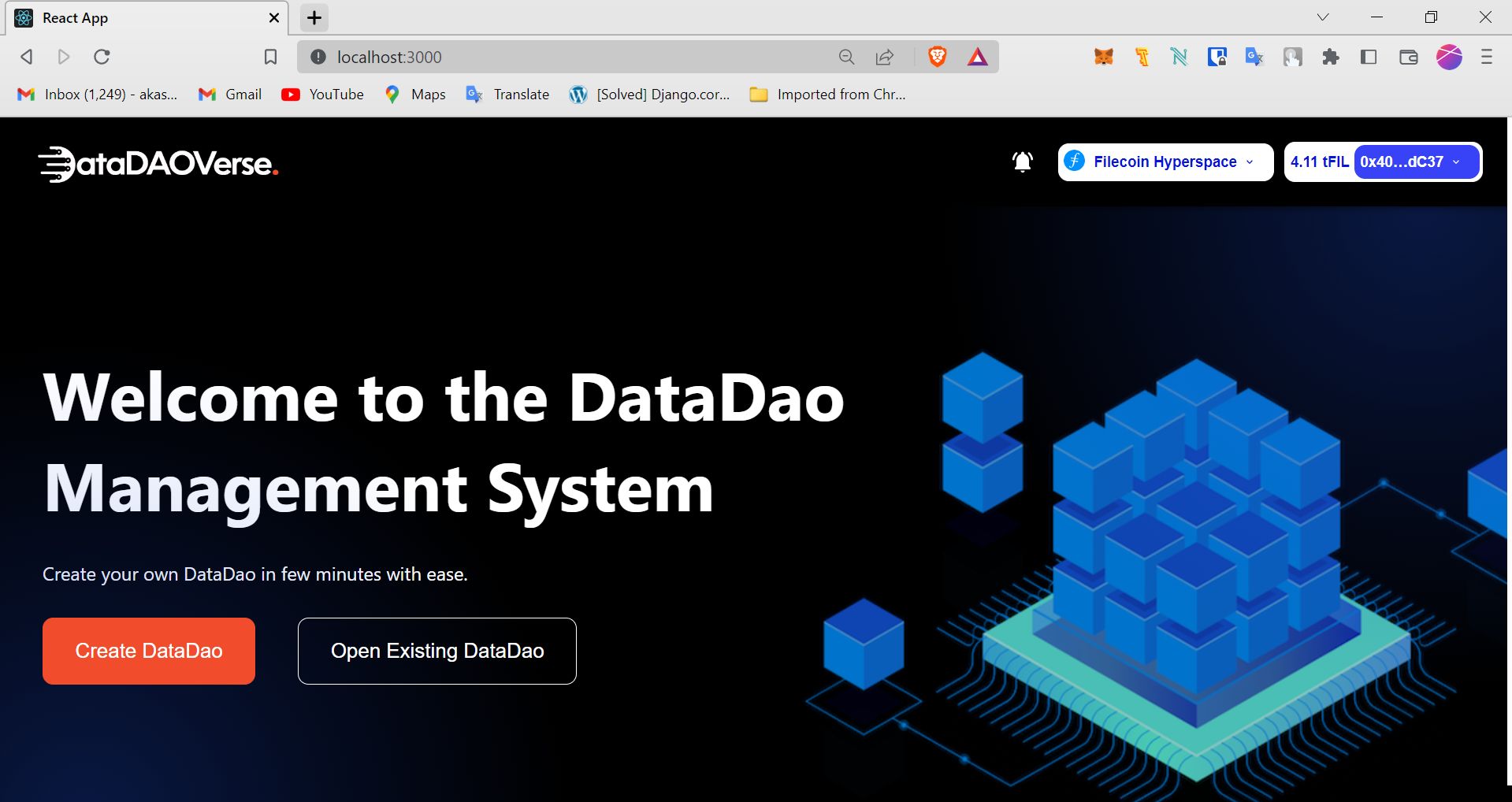Open the Brave Shields lion icon
The width and height of the screenshot is (1512, 802).
pyautogui.click(x=937, y=57)
